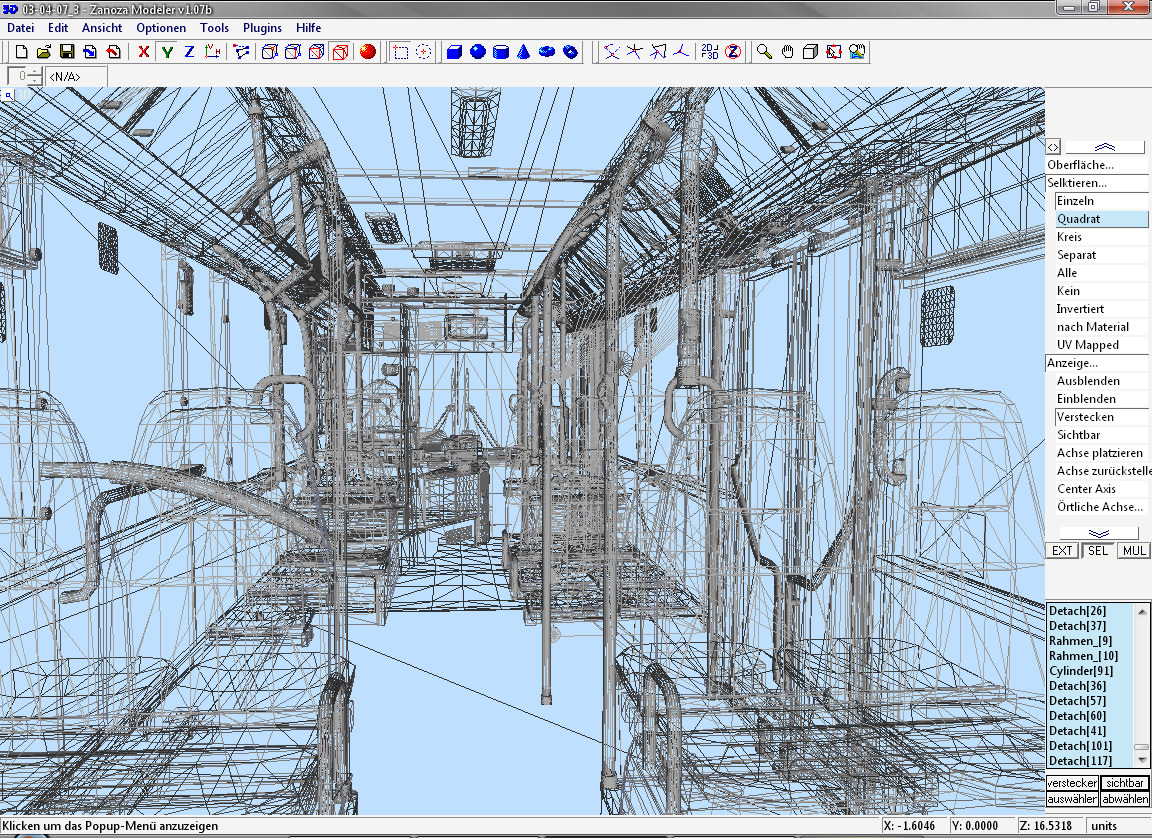
Task: Click the white cube view icon
Action: [810, 51]
